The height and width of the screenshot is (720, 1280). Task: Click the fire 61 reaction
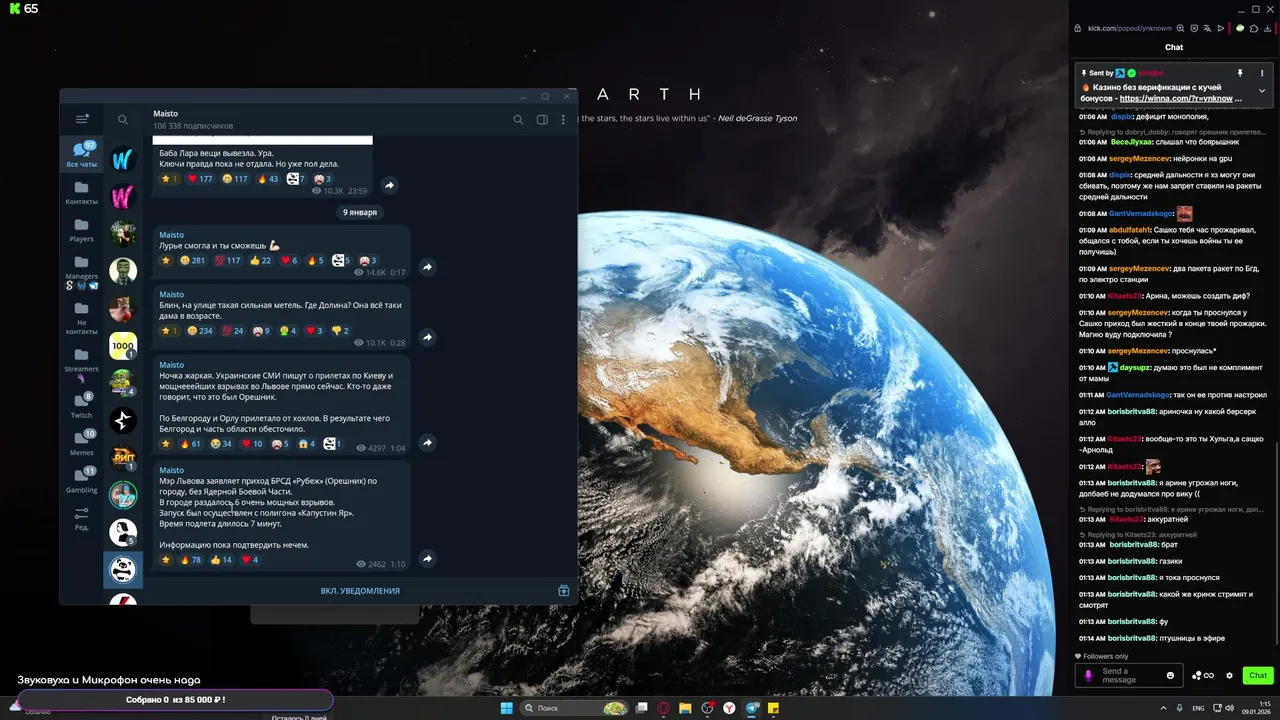pos(191,444)
